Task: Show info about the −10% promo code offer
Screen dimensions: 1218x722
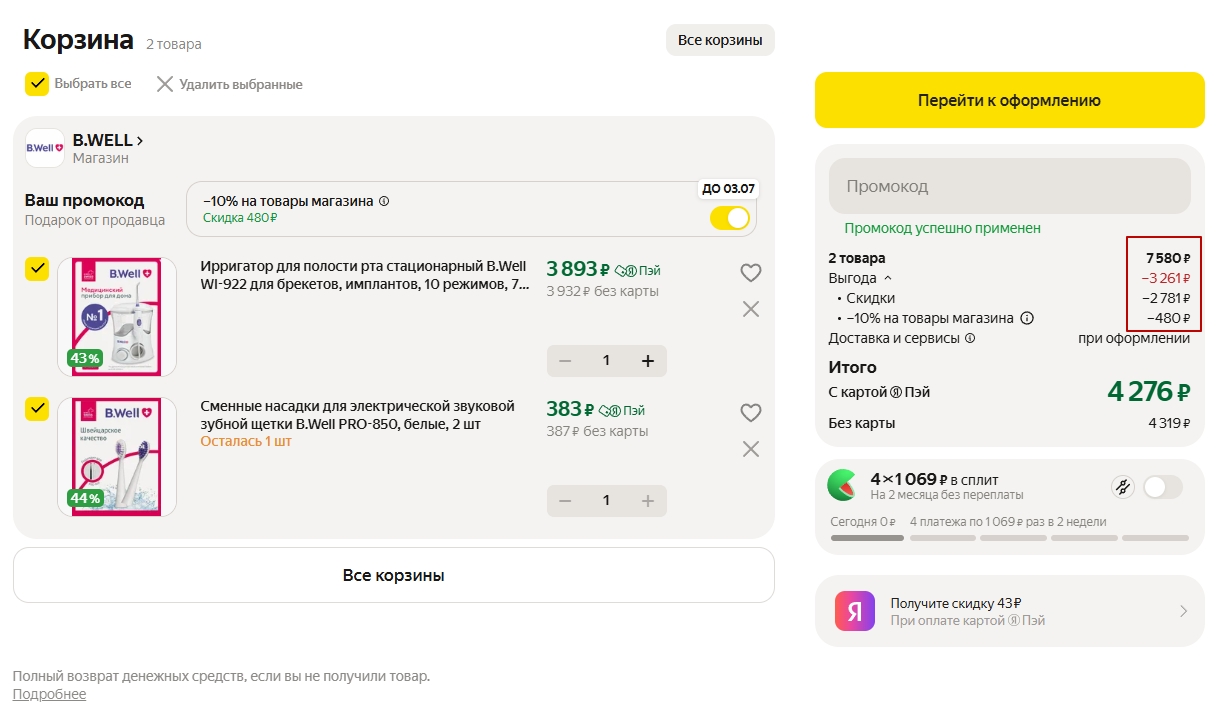Action: point(385,201)
